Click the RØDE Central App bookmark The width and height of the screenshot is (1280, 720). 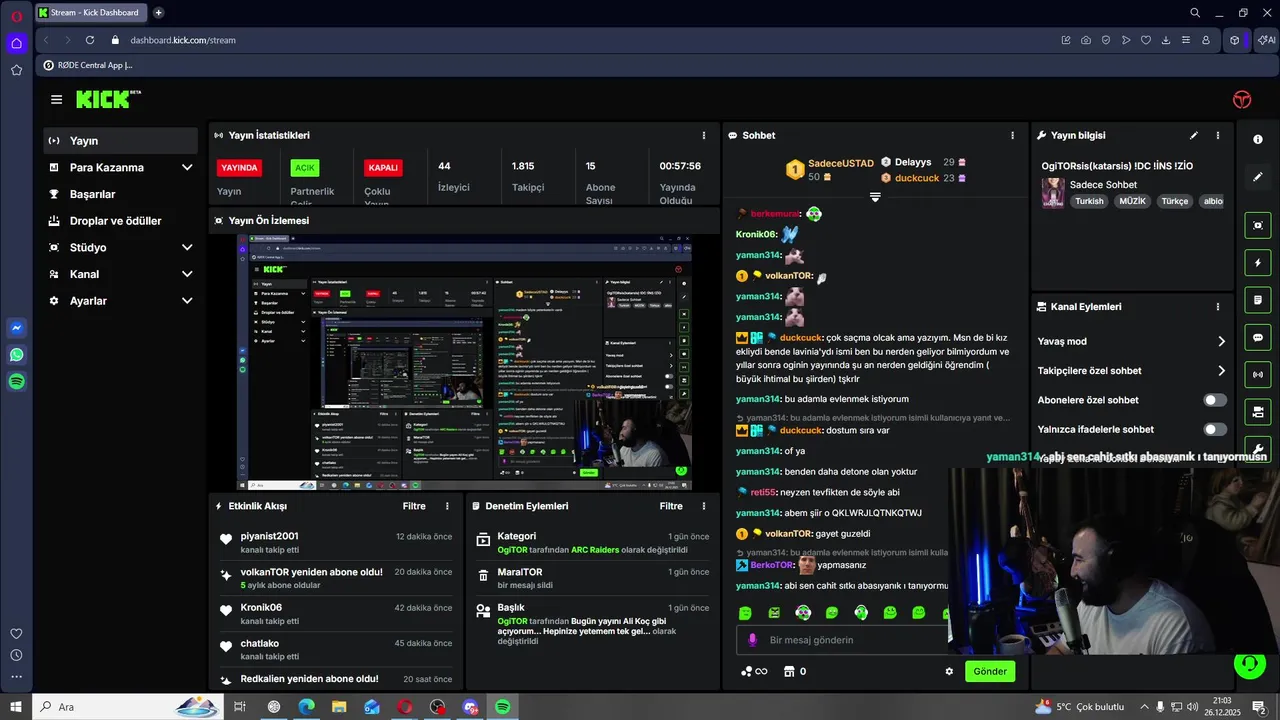(x=87, y=65)
